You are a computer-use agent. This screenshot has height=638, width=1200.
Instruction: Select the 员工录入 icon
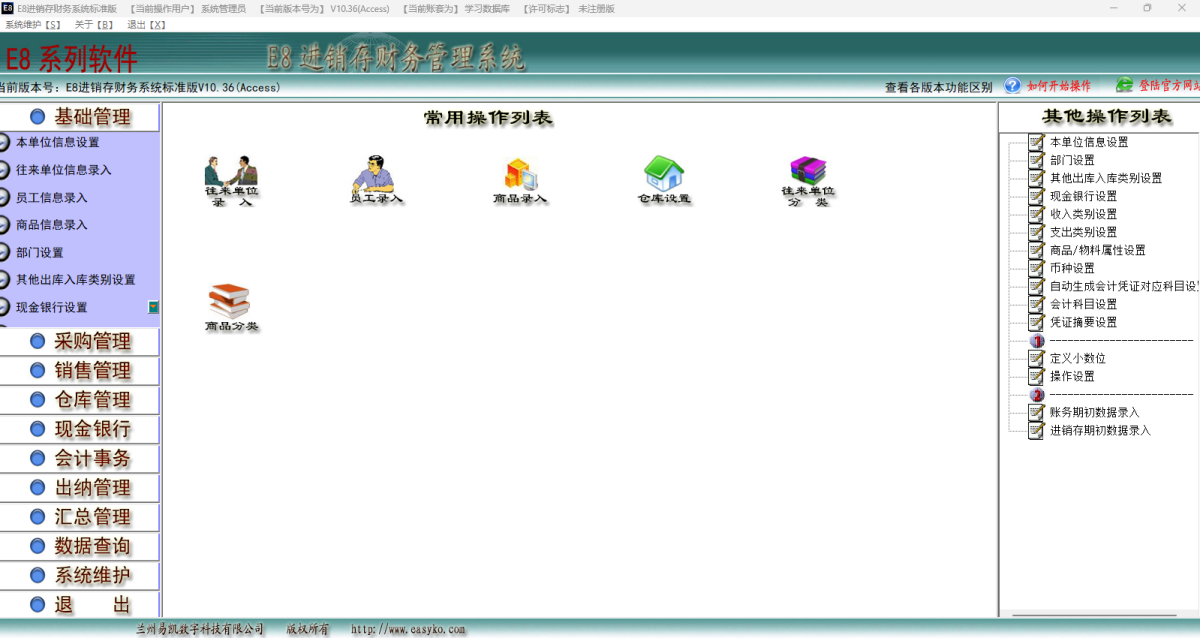point(372,175)
